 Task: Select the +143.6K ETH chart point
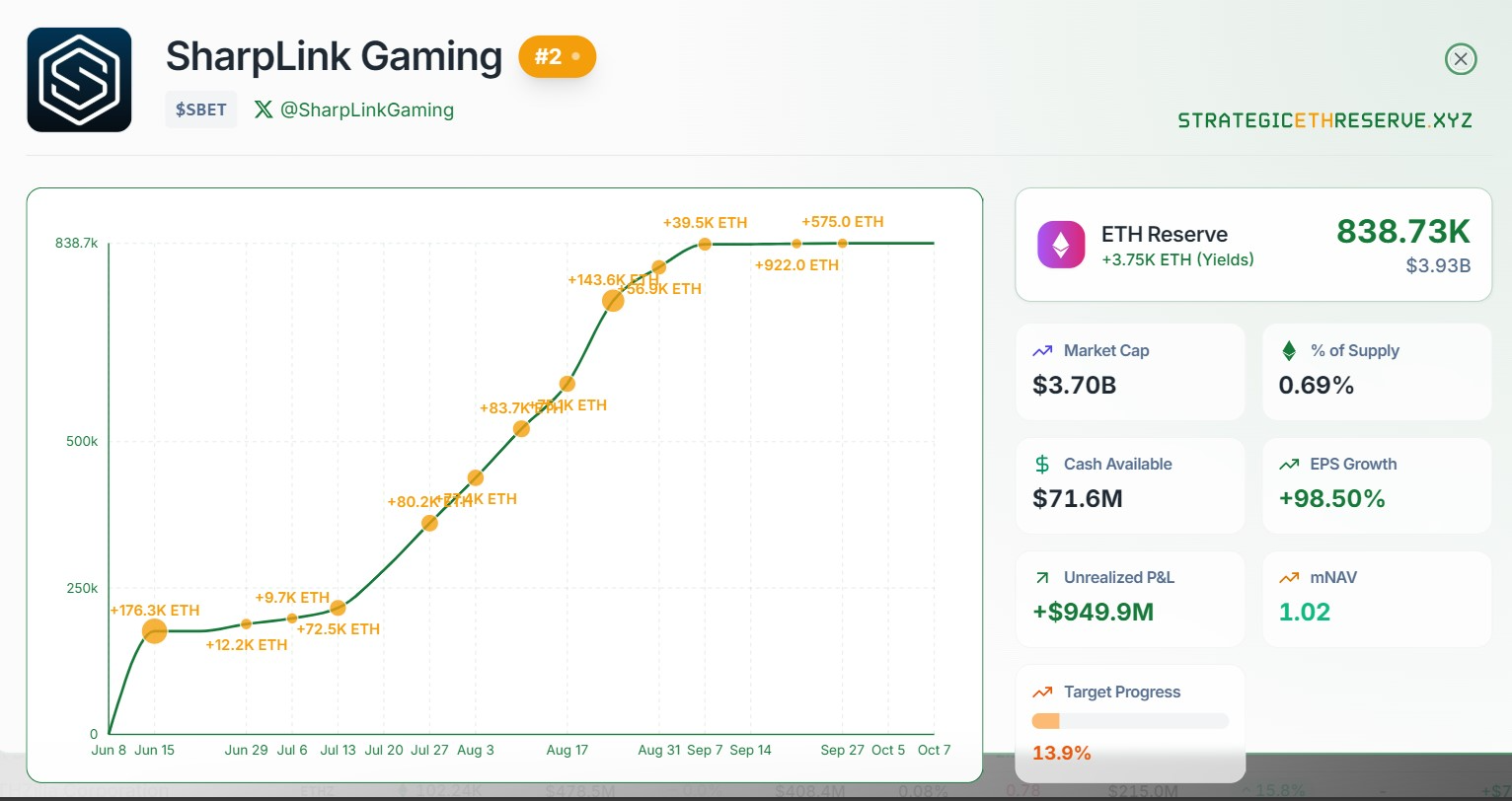(x=613, y=301)
